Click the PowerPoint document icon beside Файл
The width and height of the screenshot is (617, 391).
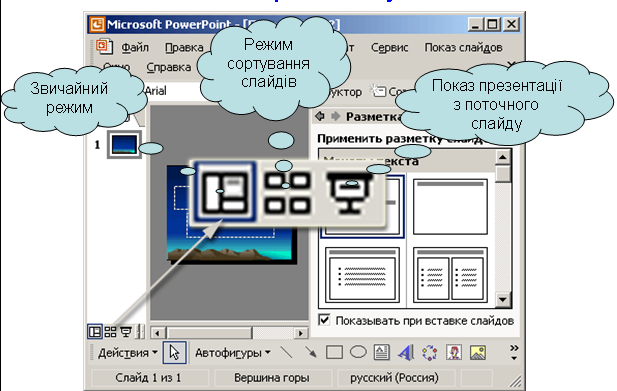(104, 46)
